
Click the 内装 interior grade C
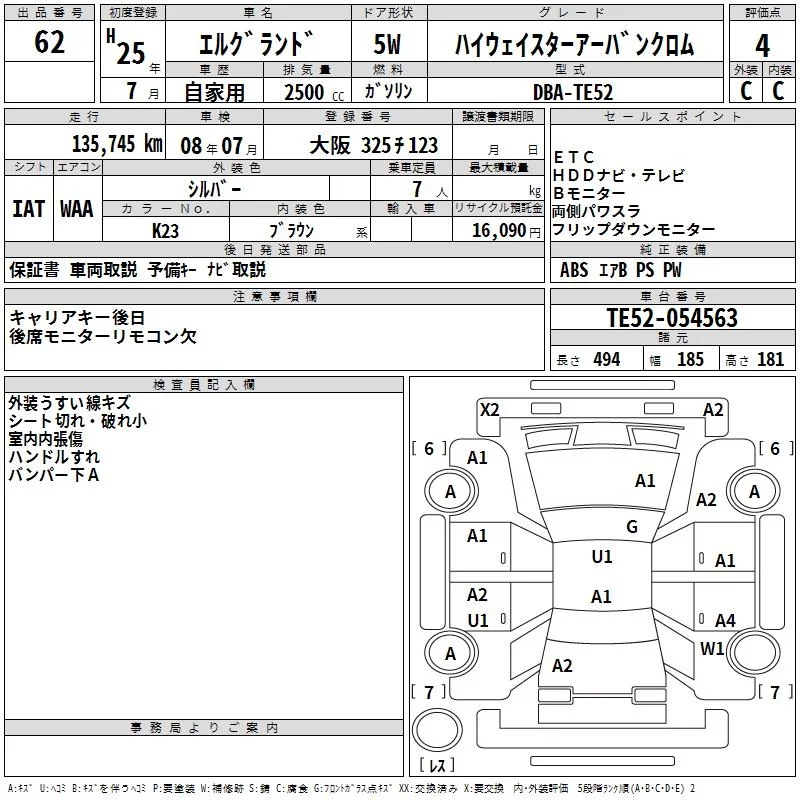point(778,91)
